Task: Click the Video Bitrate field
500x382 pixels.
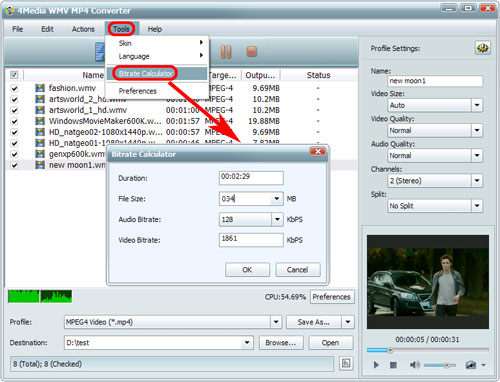Action: 251,240
